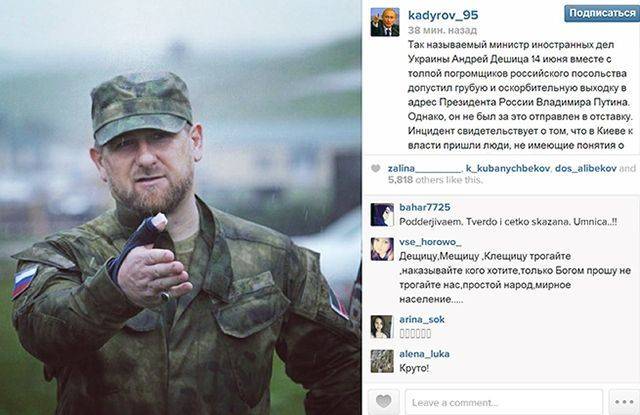This screenshot has height=415, width=640.
Task: Open vse_horowo_ username link
Action: 430,242
